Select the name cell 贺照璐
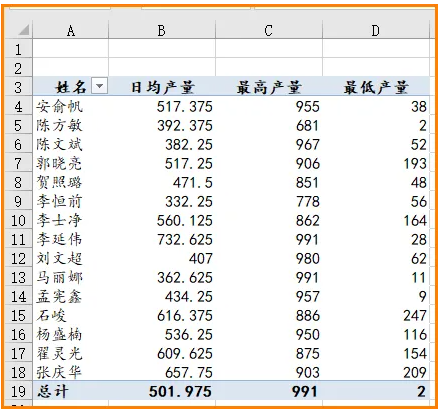The height and width of the screenshot is (412, 440). [x=71, y=182]
